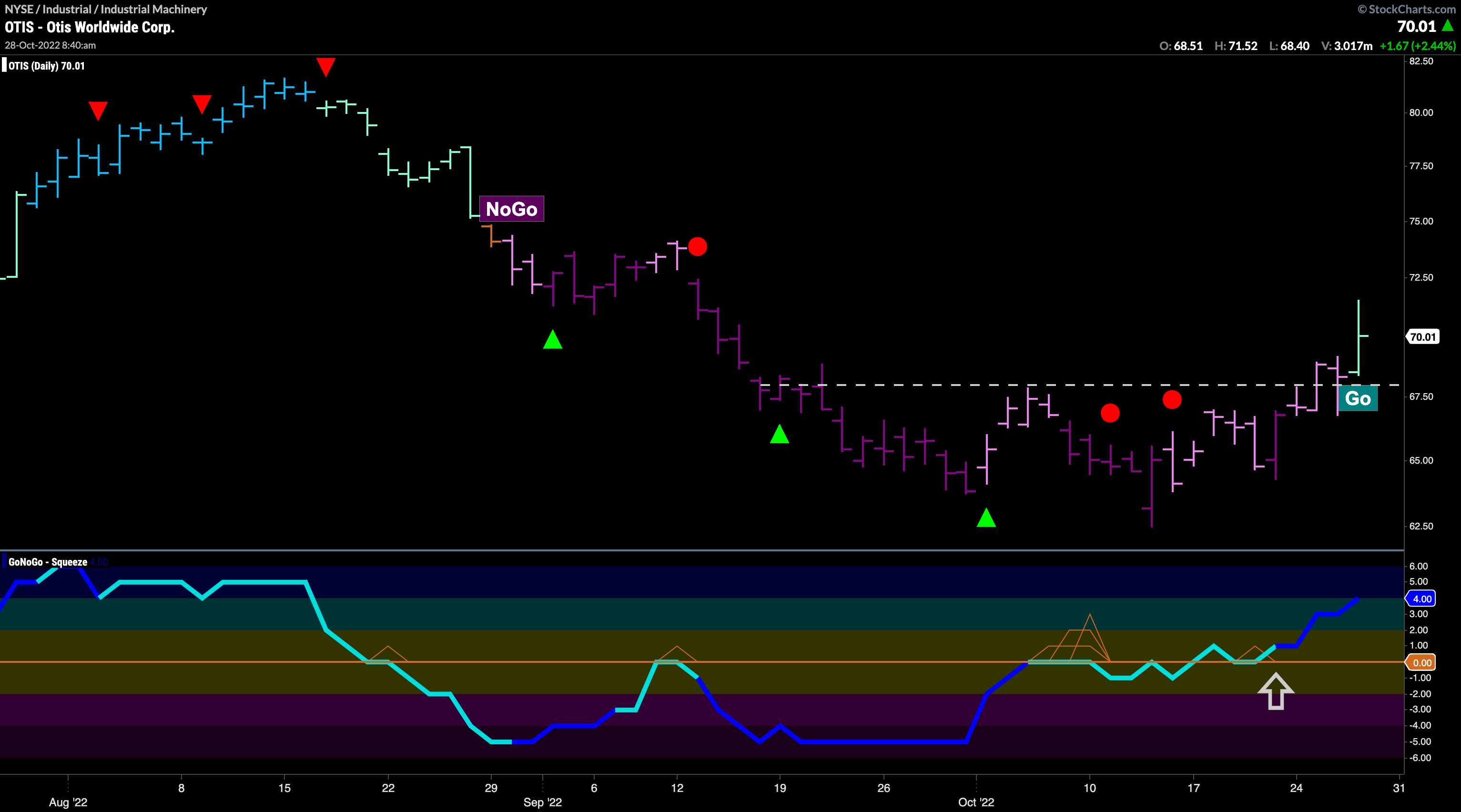Click the volume value V: 3.017m

coord(1347,46)
